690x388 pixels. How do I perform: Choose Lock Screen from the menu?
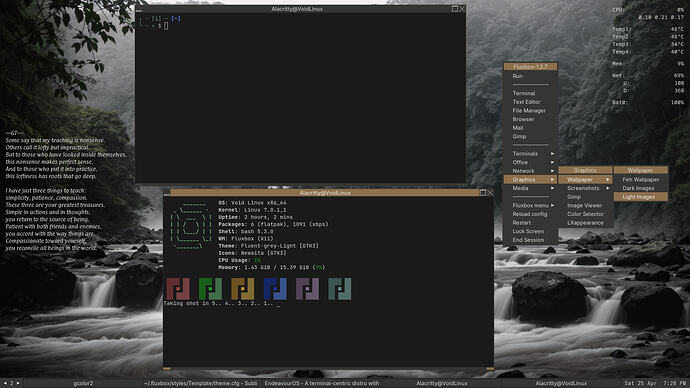tap(530, 231)
